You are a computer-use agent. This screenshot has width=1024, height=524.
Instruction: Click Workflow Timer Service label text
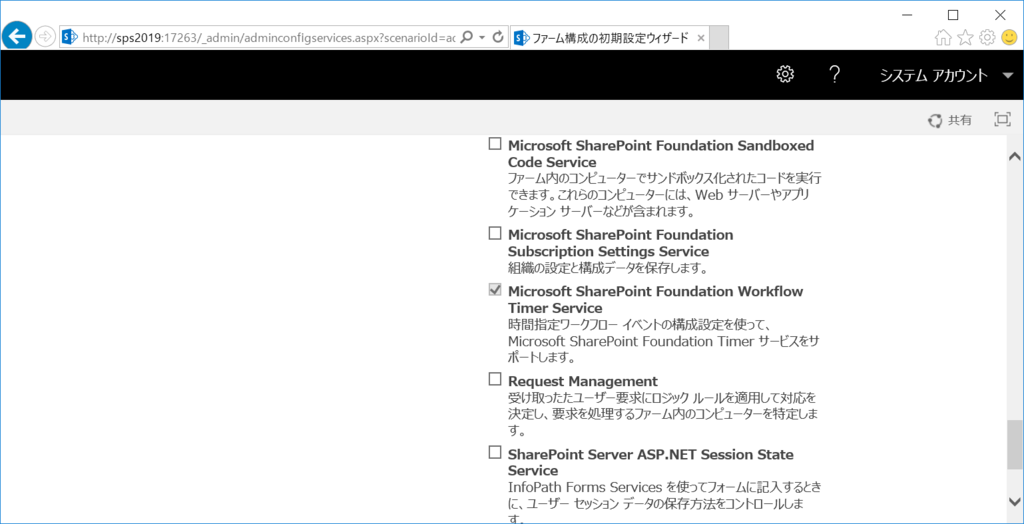pyautogui.click(x=655, y=299)
